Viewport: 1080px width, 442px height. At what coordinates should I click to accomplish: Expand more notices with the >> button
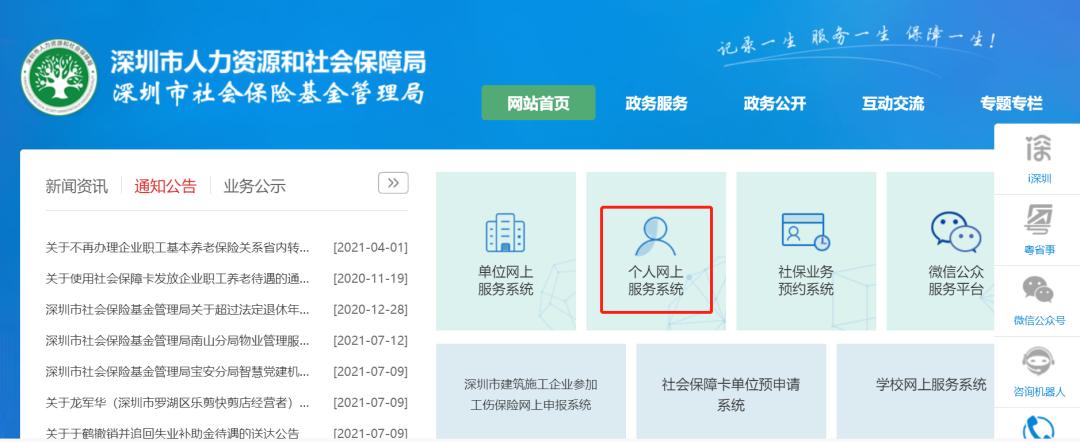(x=393, y=183)
